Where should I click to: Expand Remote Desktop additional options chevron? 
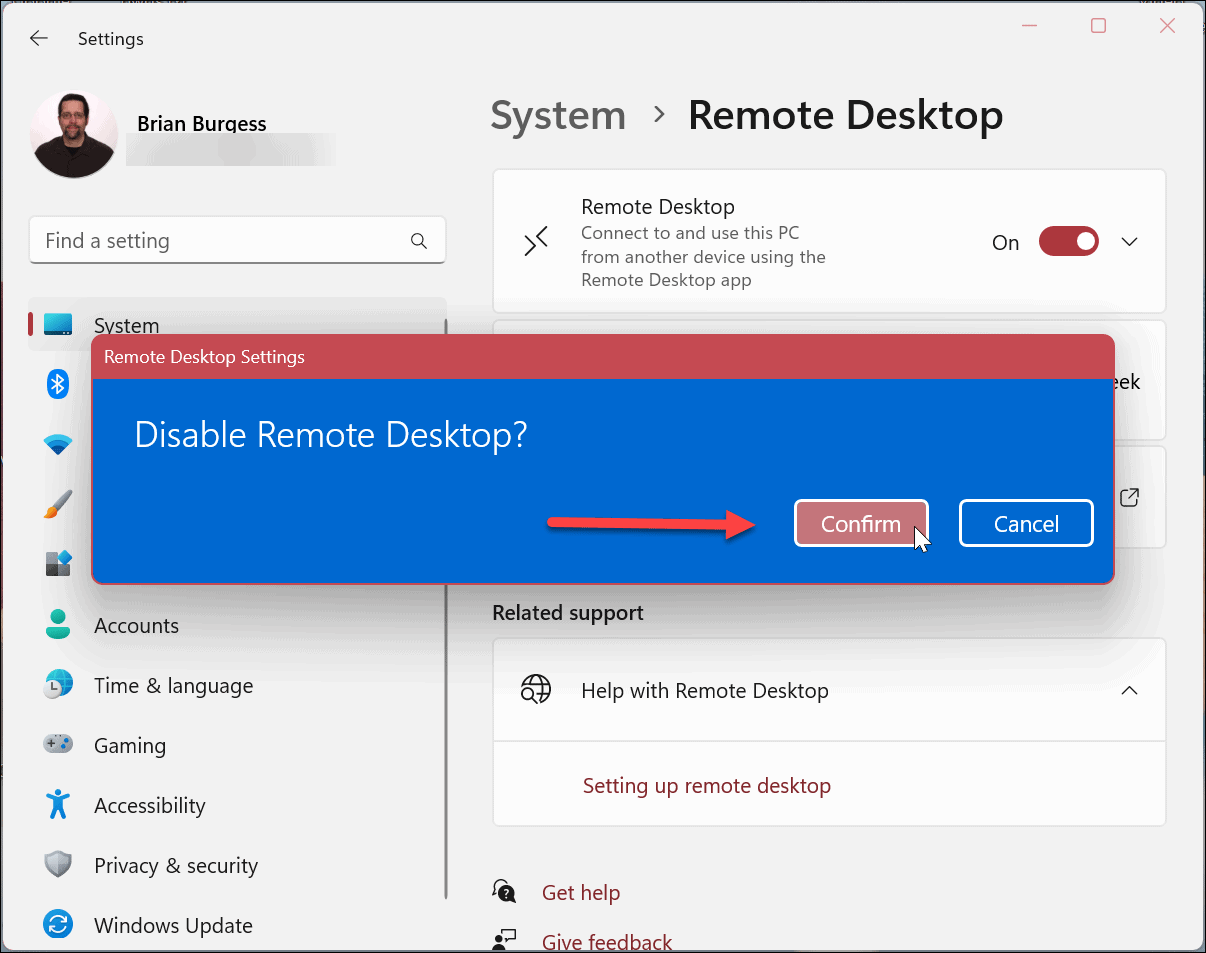coord(1129,241)
